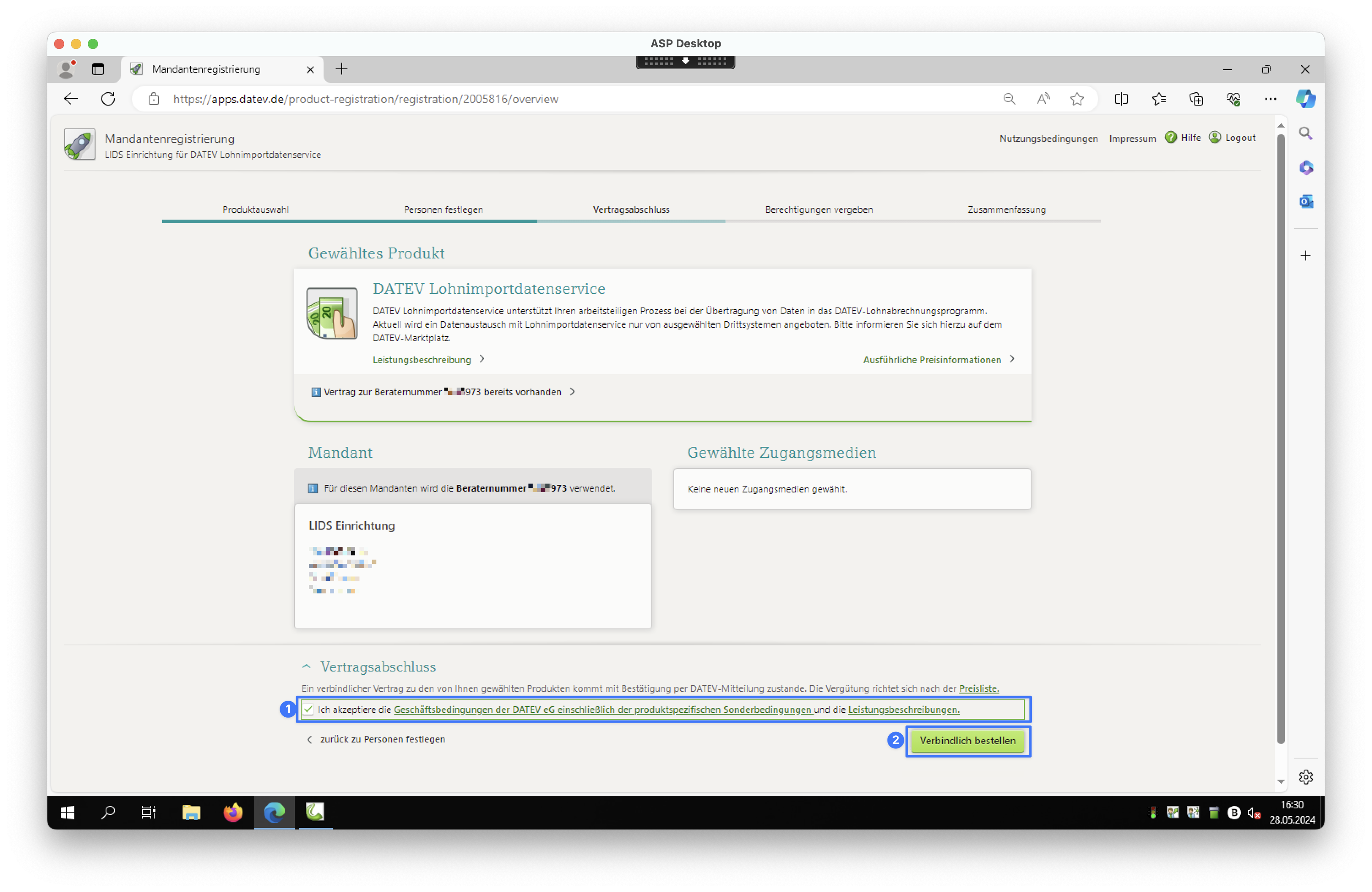The image size is (1372, 892).
Task: Open Edge settings and more menu
Action: pos(1271,99)
